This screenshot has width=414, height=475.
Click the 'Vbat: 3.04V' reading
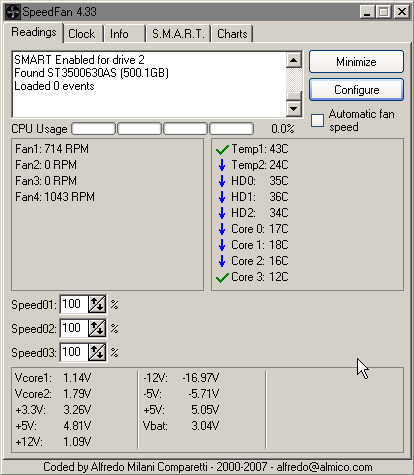[x=181, y=426]
